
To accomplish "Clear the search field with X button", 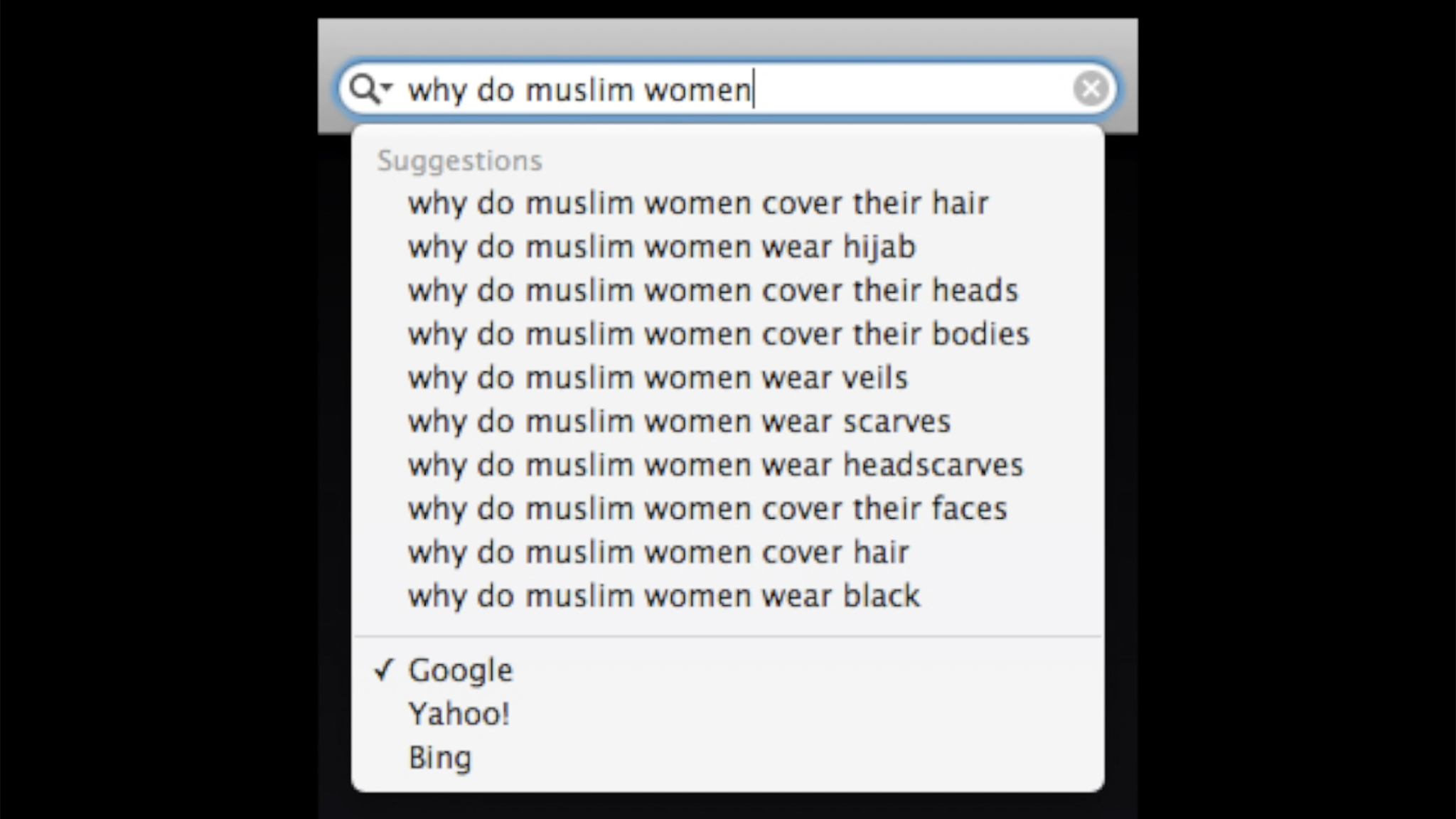I will tap(1091, 89).
